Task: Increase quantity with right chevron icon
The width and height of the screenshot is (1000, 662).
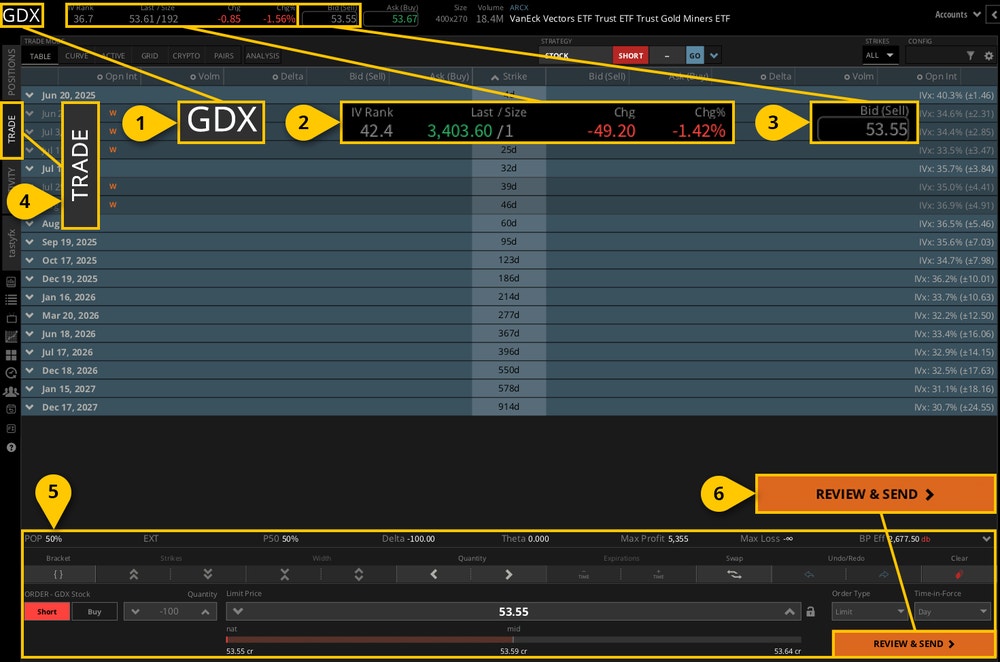Action: (508, 574)
